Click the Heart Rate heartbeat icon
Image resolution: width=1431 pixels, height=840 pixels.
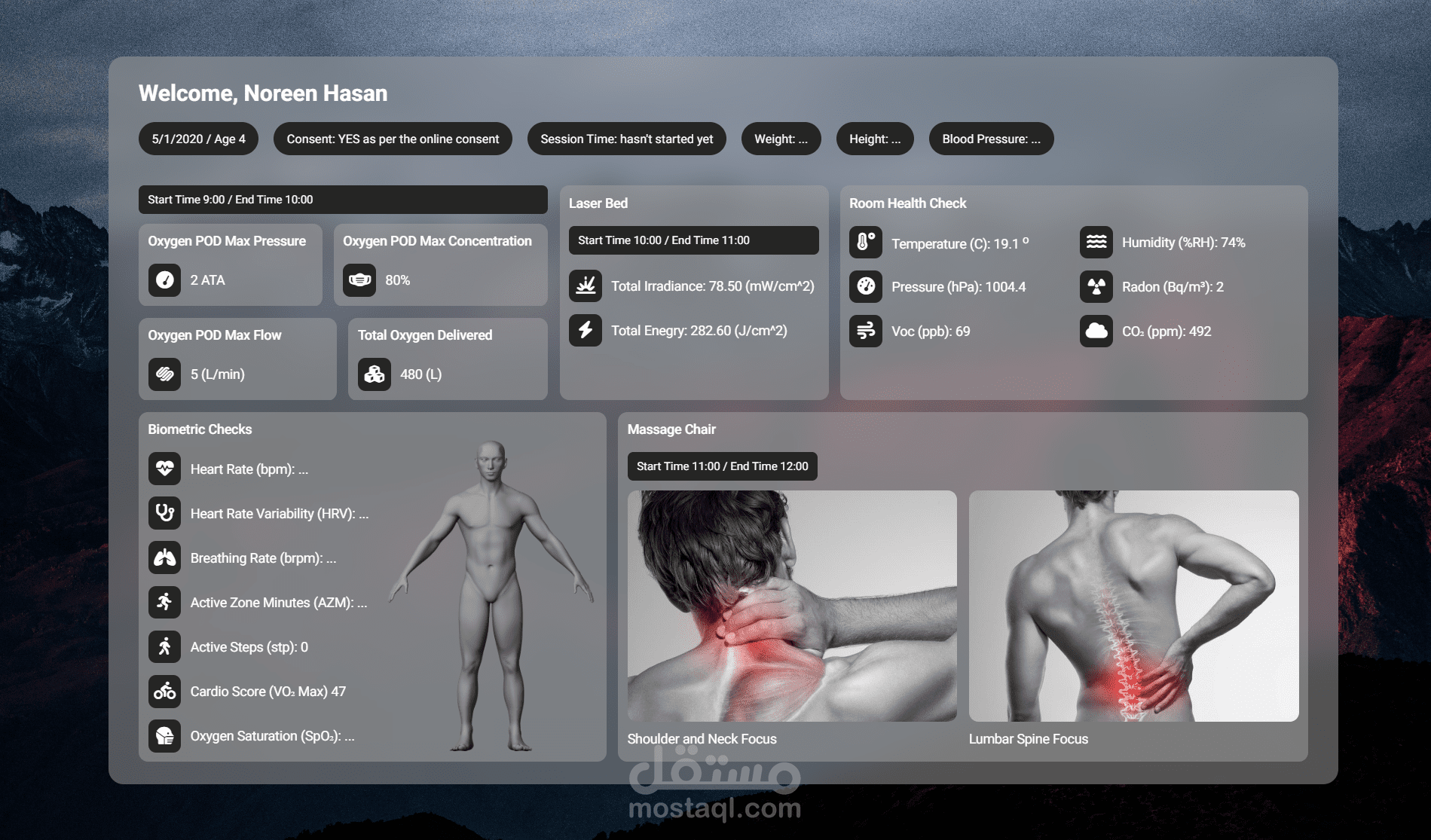coord(164,469)
